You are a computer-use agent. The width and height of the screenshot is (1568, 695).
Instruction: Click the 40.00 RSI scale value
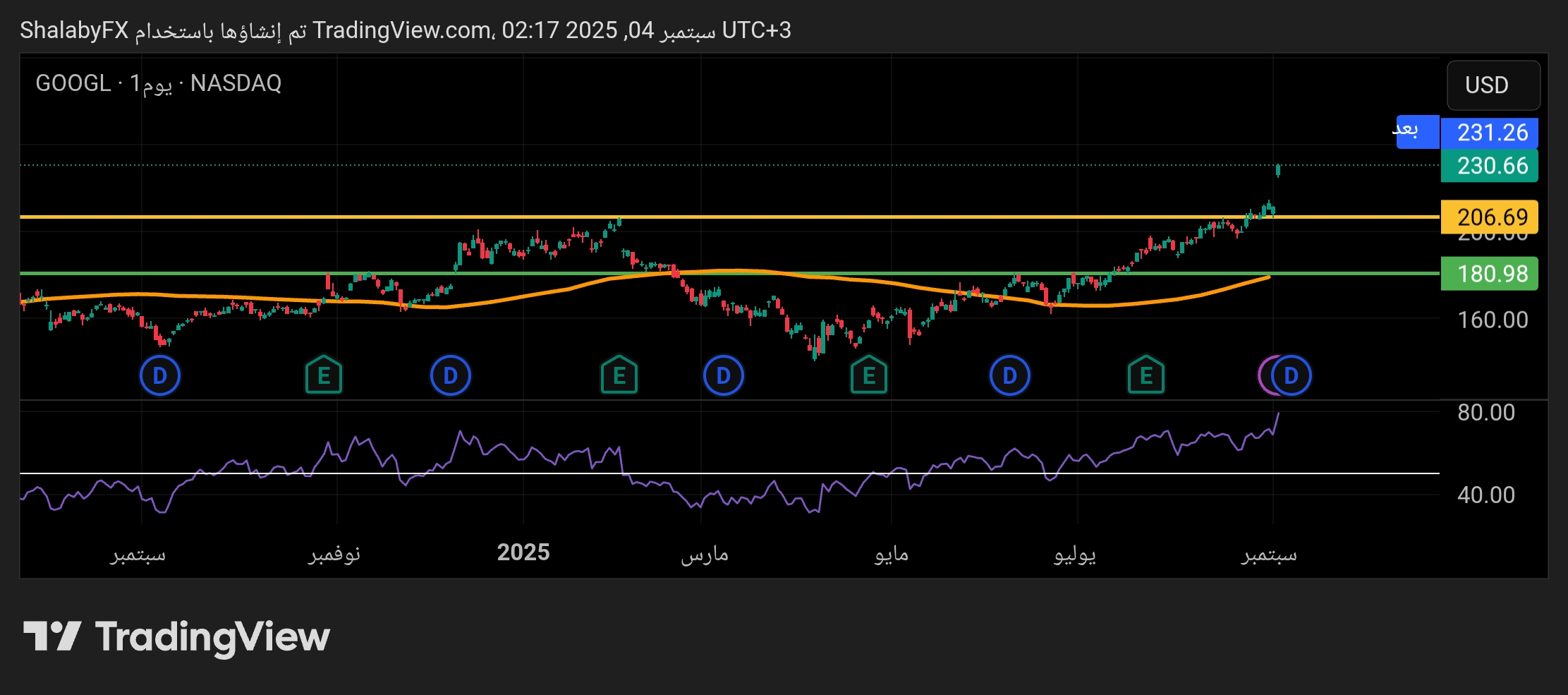[x=1486, y=495]
